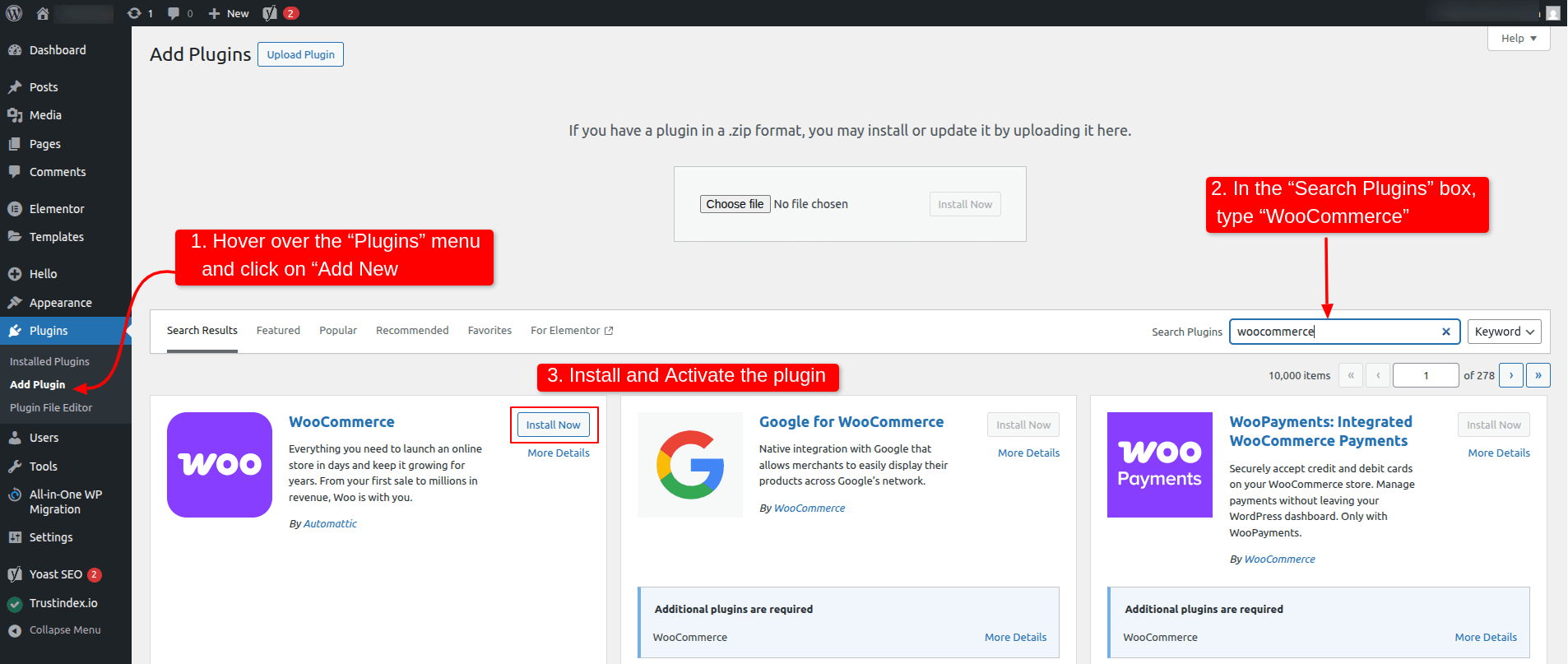Open the updates icon showing 1
Screen dimensions: 1568x664
tap(134, 13)
